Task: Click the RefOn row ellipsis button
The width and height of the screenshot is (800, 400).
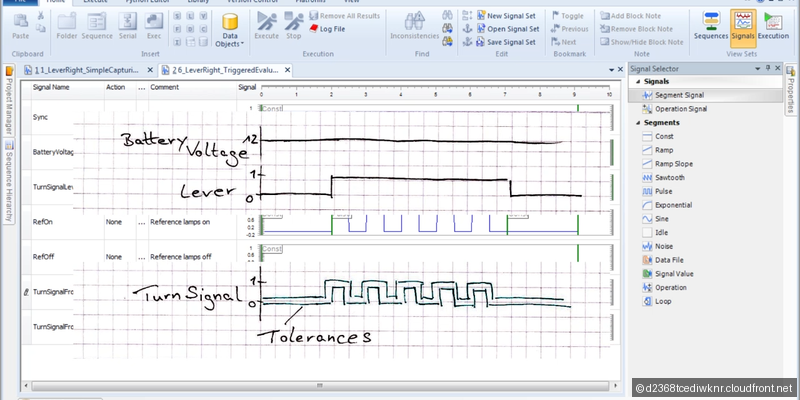Action: [x=141, y=222]
